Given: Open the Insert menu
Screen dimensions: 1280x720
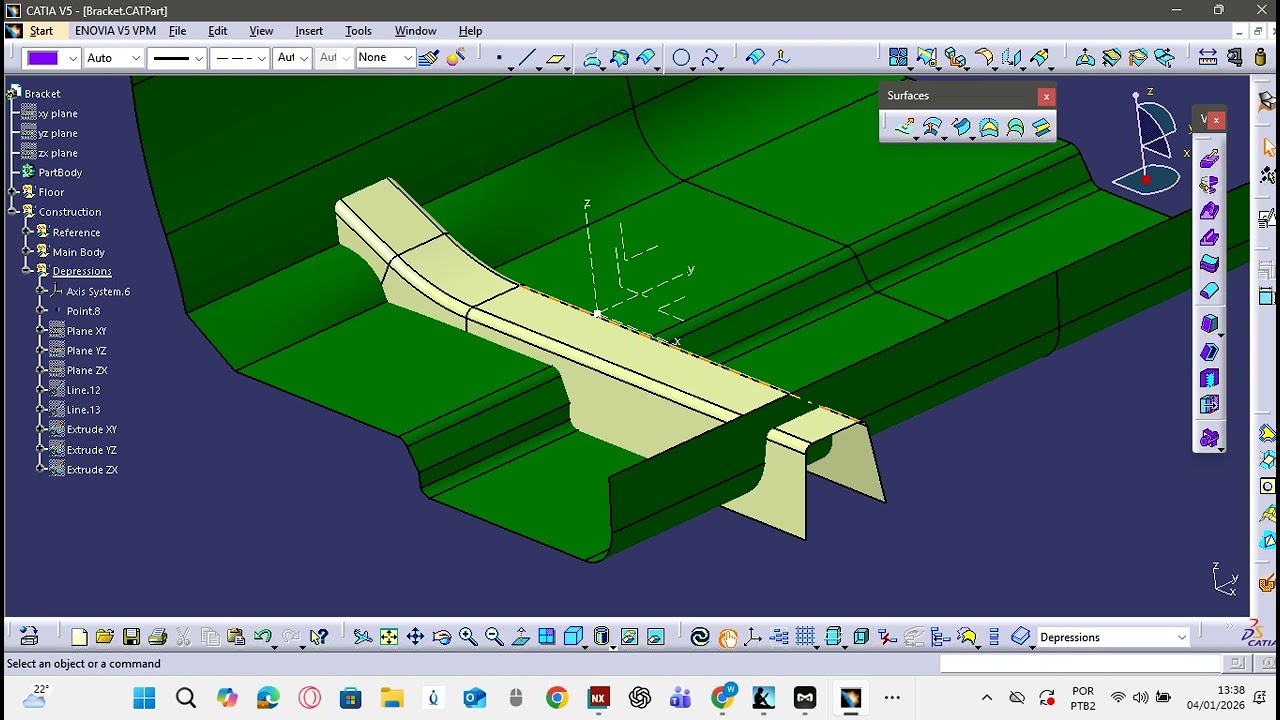Looking at the screenshot, I should click(309, 31).
